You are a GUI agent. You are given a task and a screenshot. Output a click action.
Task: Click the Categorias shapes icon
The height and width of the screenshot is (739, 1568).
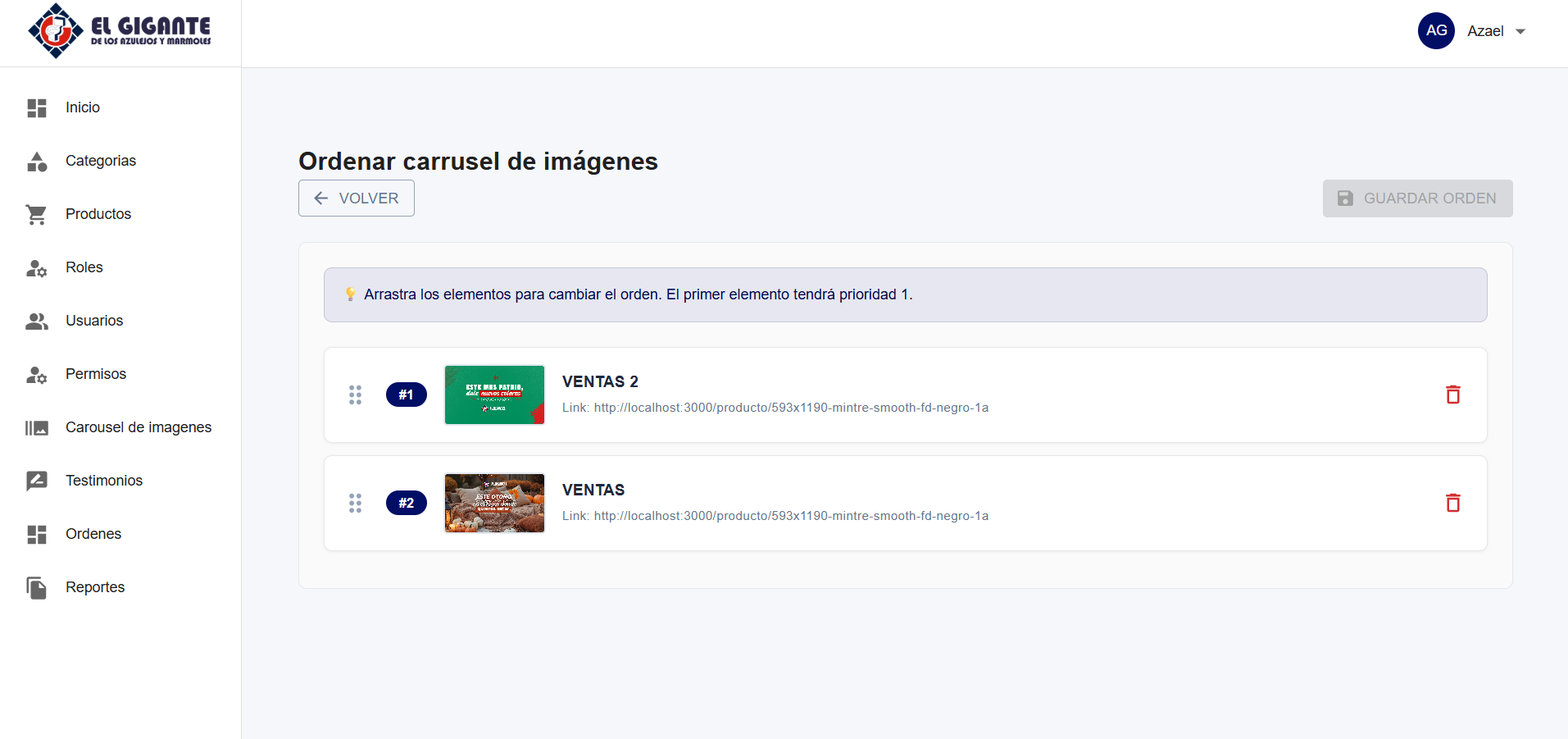(36, 162)
